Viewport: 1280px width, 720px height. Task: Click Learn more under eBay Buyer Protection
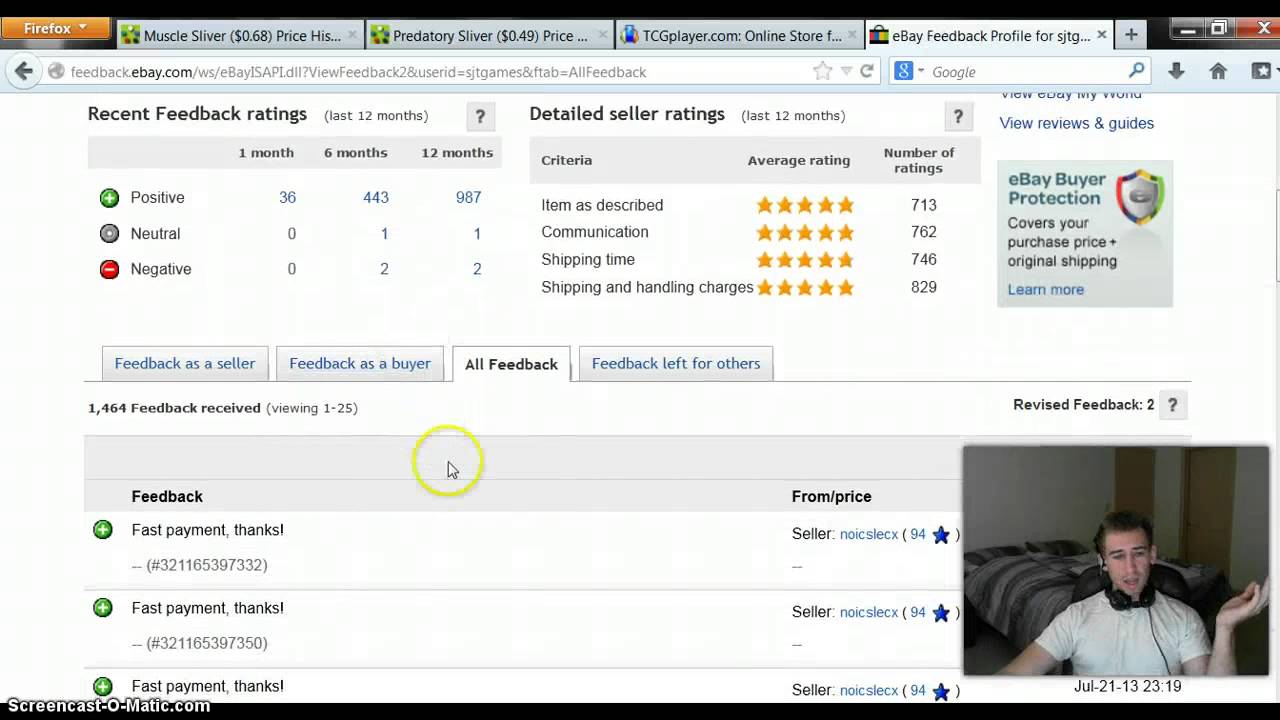pyautogui.click(x=1045, y=289)
